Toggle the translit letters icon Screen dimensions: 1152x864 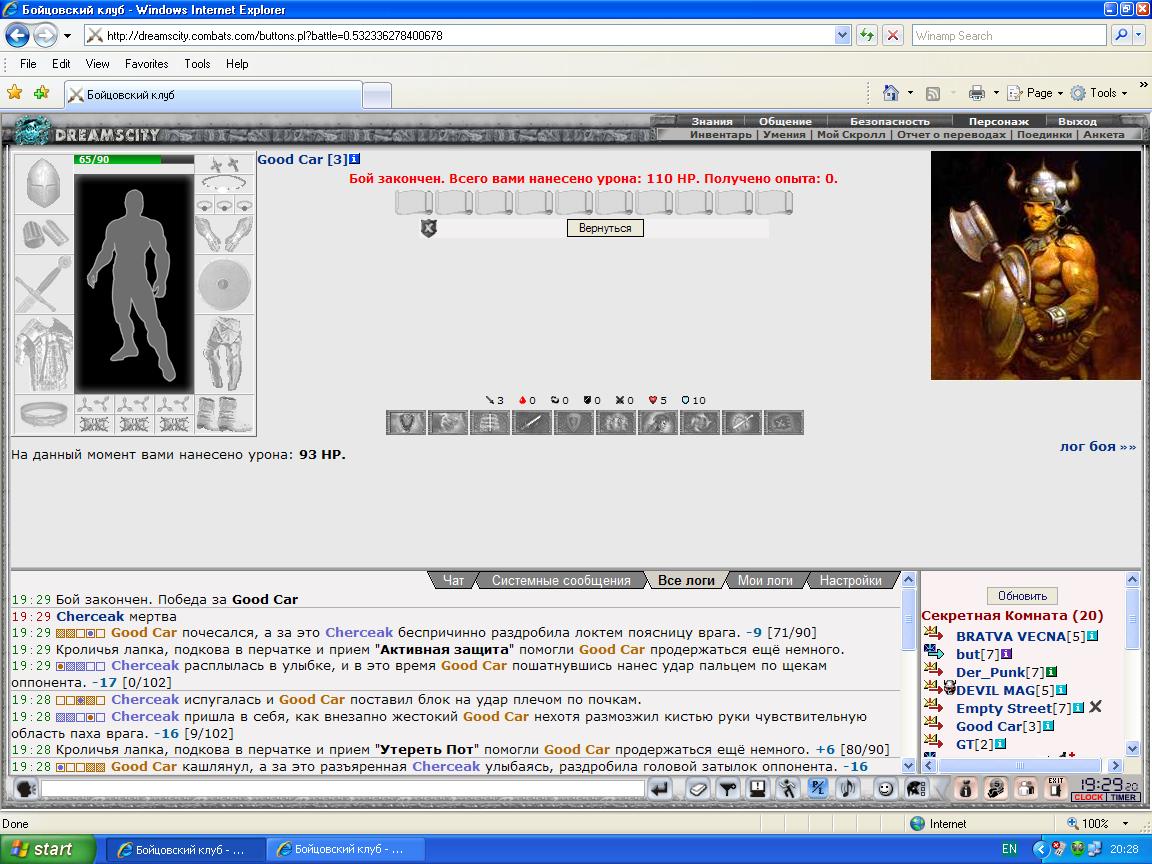pos(817,788)
